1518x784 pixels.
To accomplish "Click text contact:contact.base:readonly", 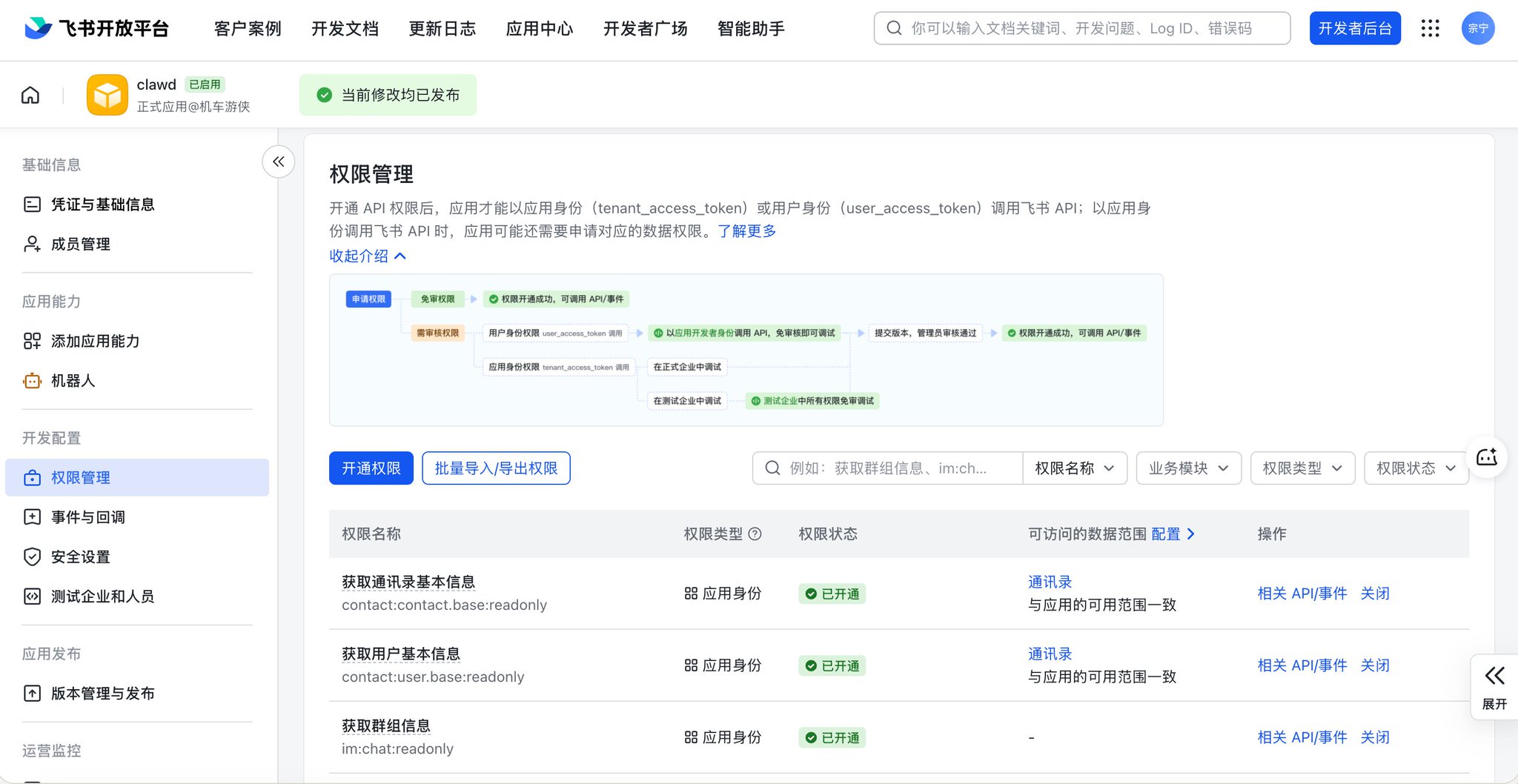I will tap(444, 605).
